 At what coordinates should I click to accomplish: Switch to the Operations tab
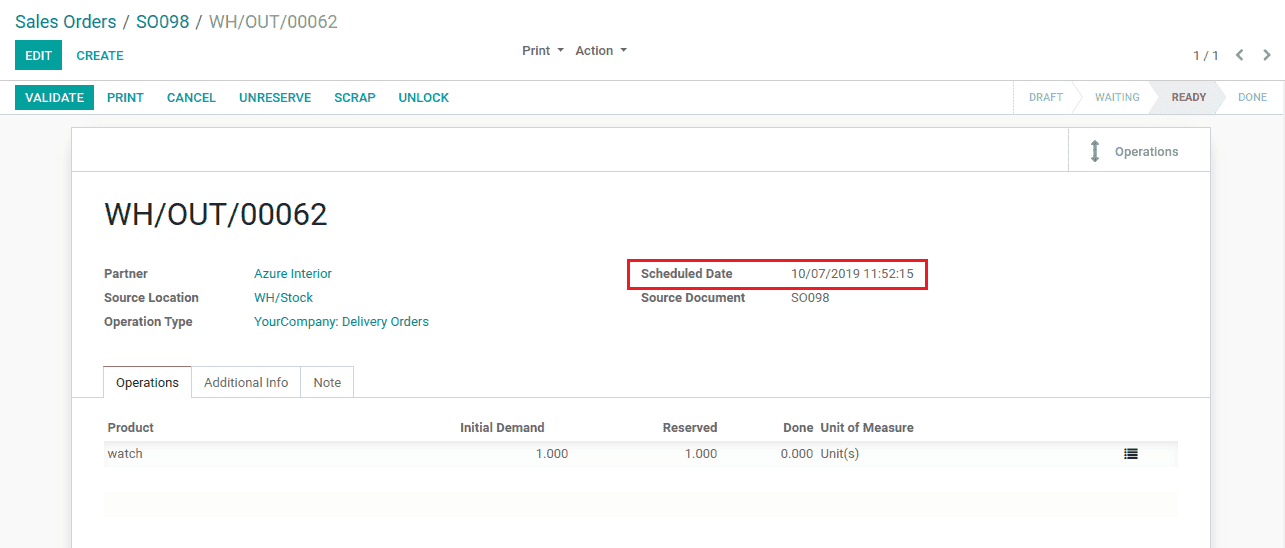[147, 383]
